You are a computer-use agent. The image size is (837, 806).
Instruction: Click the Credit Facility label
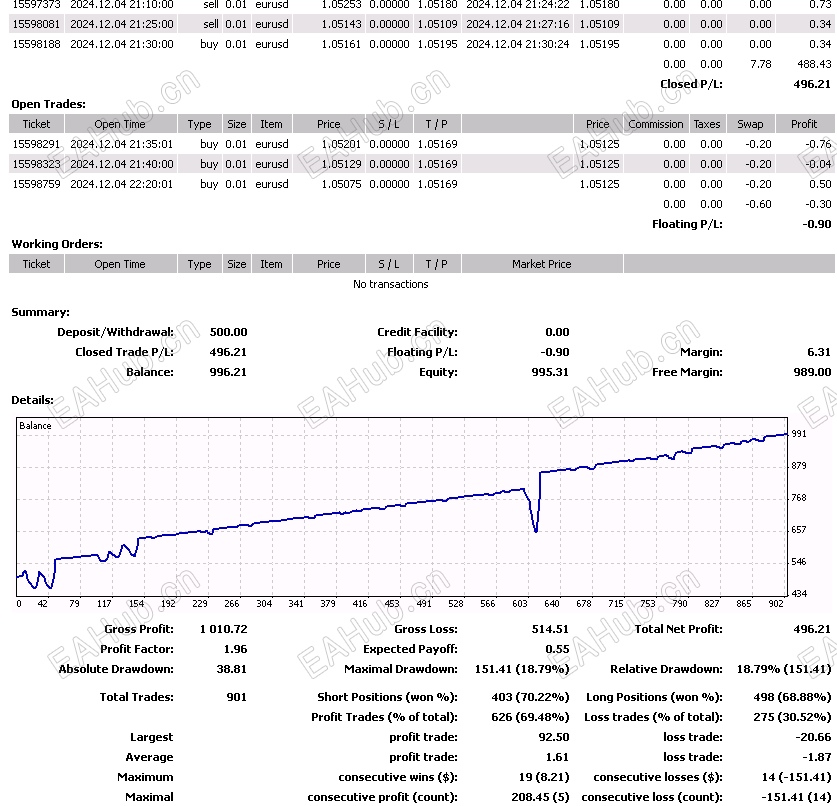pyautogui.click(x=417, y=332)
